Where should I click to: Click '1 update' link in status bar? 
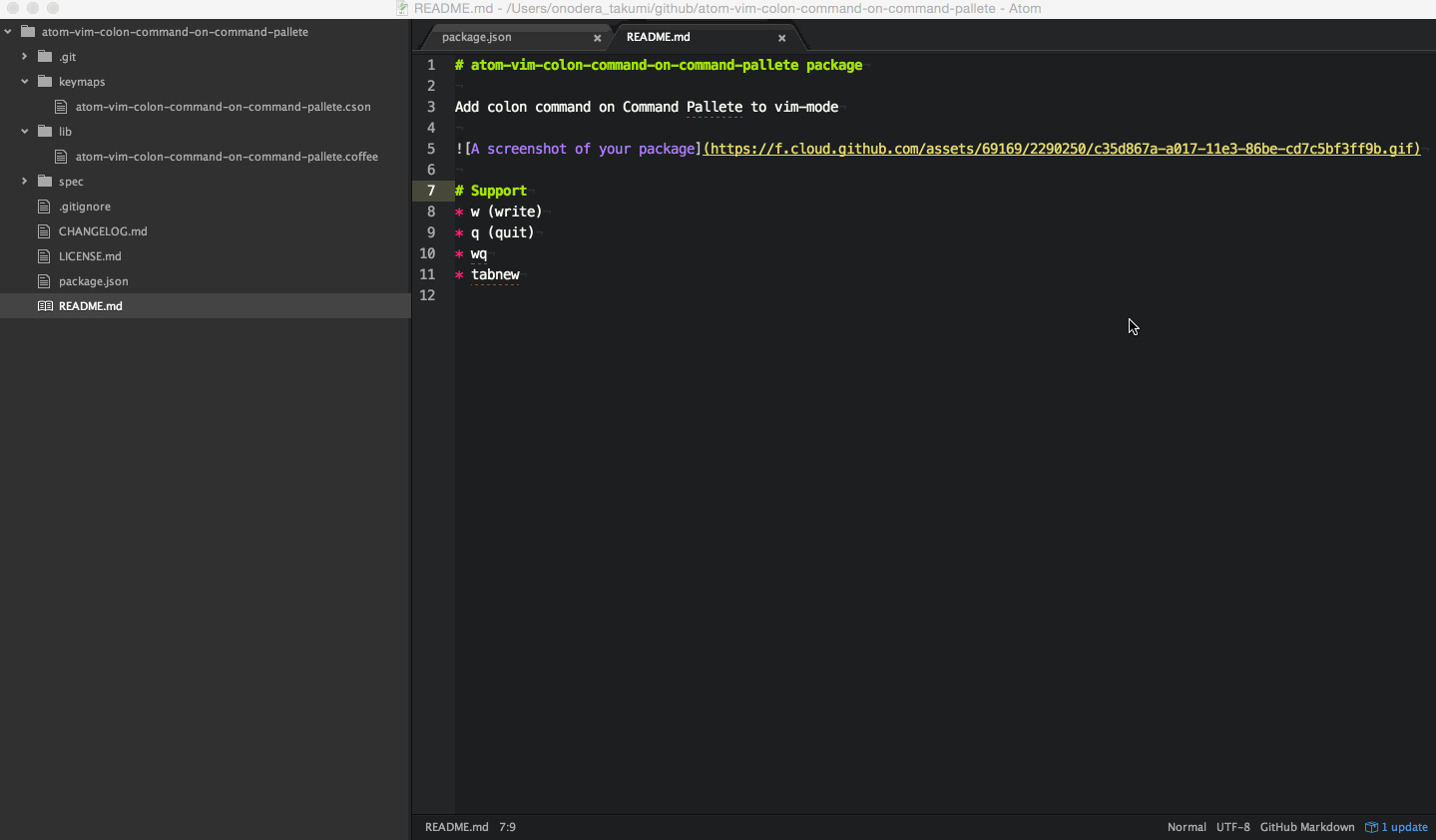coord(1404,827)
